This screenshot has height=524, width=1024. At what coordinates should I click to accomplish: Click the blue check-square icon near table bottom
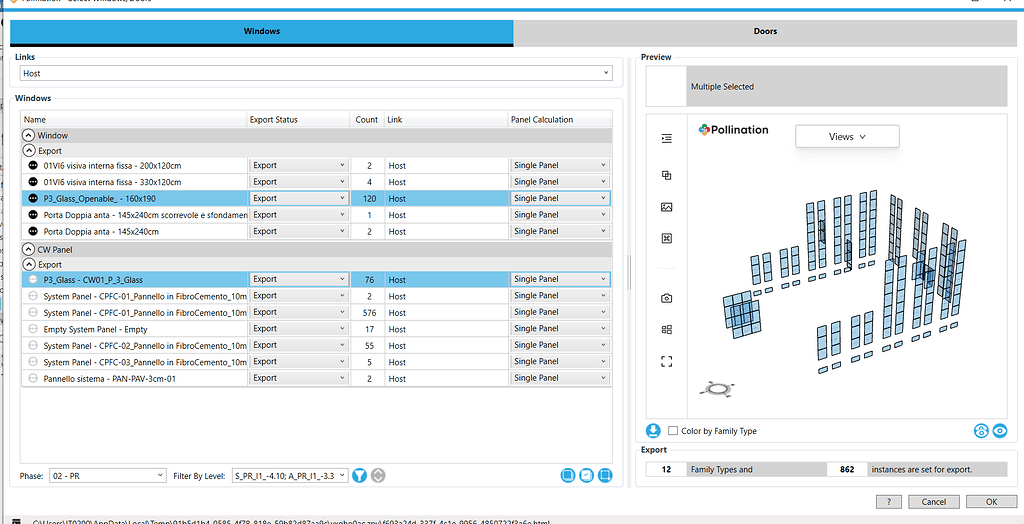[586, 476]
